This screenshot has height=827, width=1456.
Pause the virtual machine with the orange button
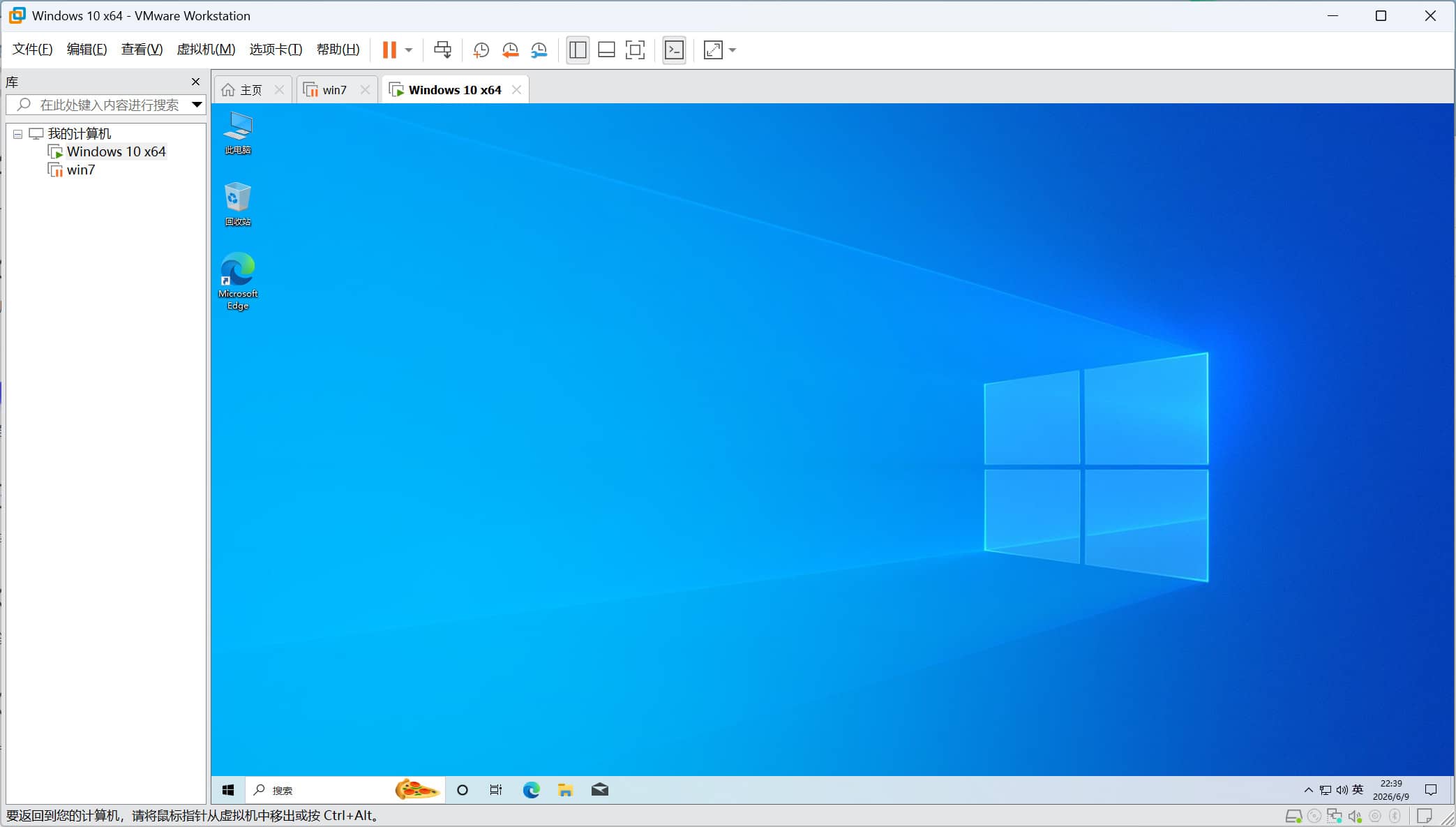(x=389, y=50)
